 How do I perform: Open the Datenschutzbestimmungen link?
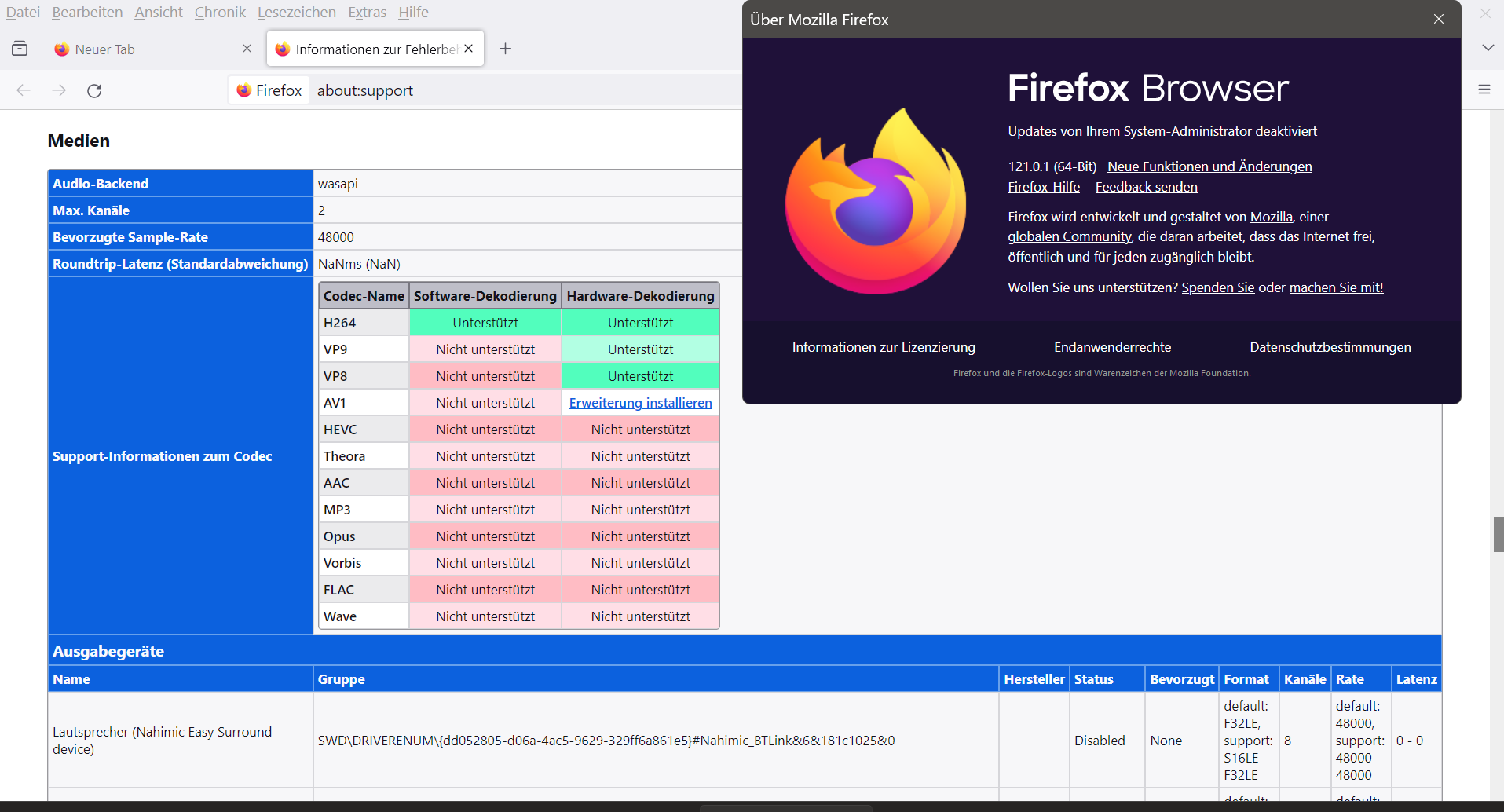tap(1330, 347)
